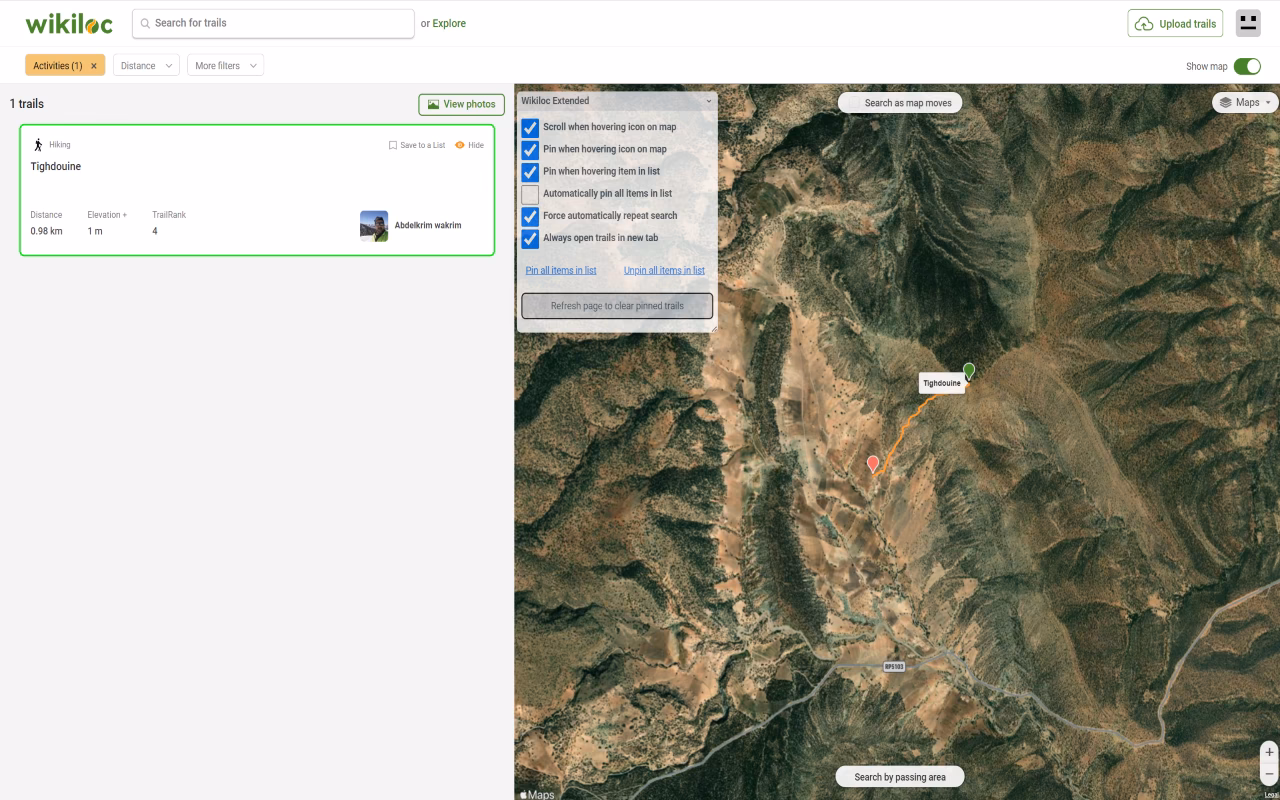This screenshot has height=800, width=1280.
Task: Click the green trail end marker on the map
Action: (967, 370)
